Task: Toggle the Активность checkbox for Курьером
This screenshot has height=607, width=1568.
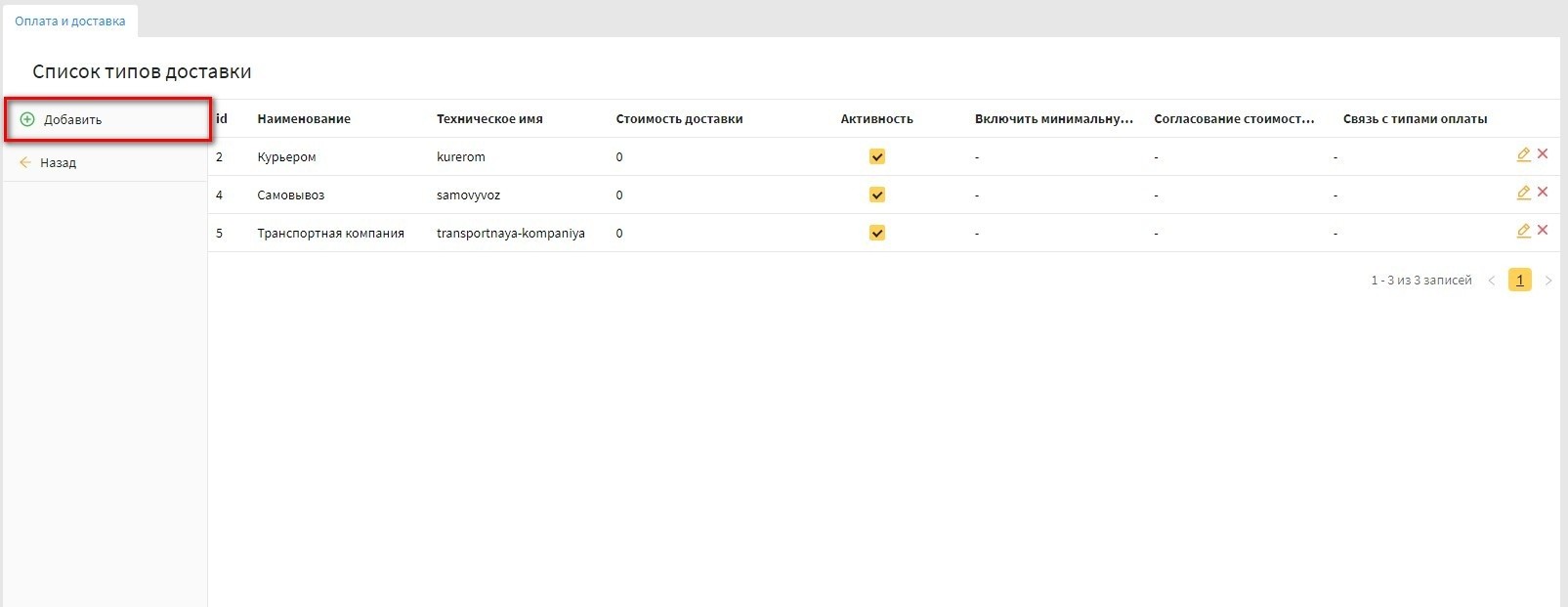Action: tap(876, 156)
